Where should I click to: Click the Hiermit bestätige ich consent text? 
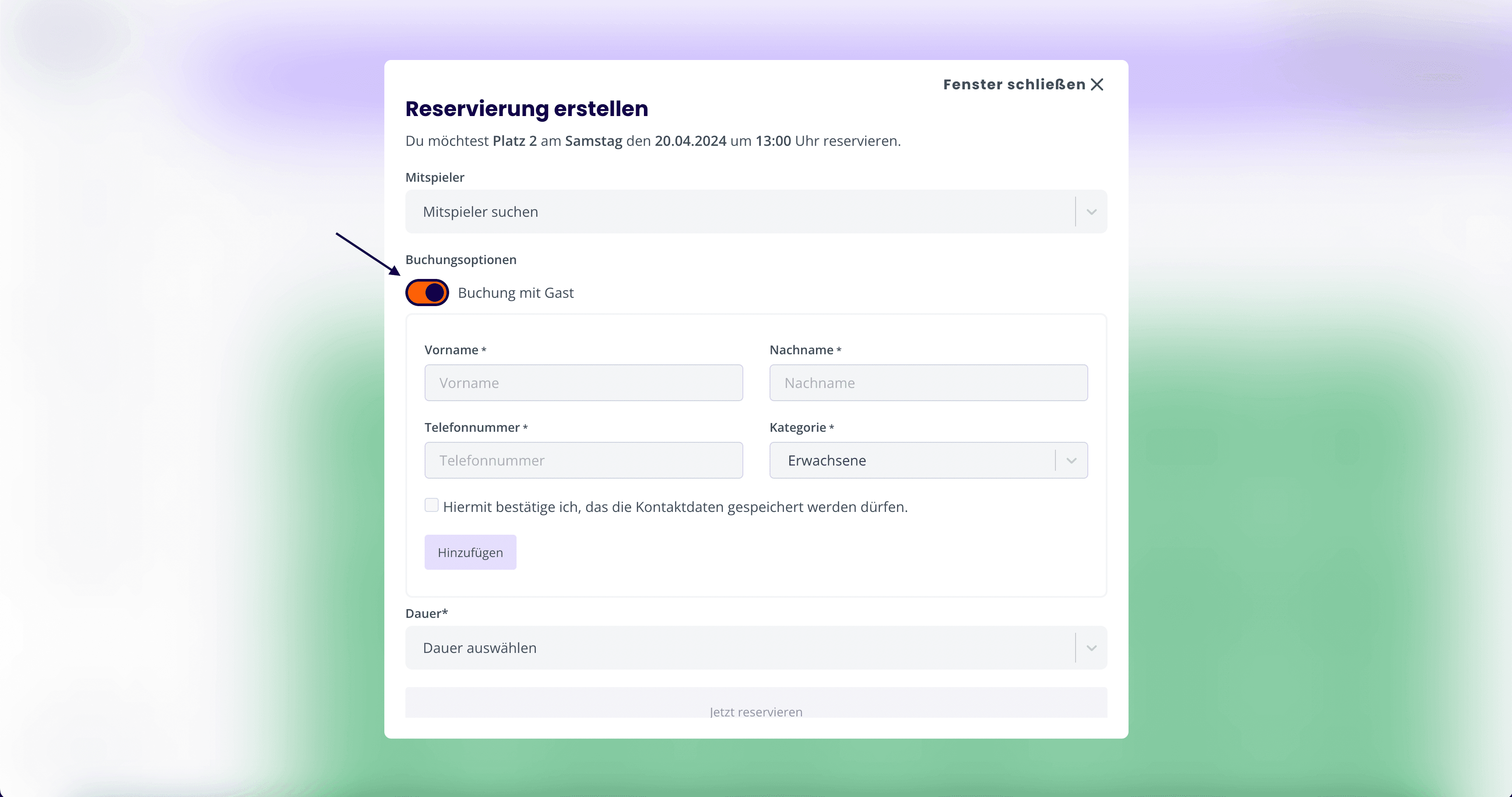pos(675,507)
